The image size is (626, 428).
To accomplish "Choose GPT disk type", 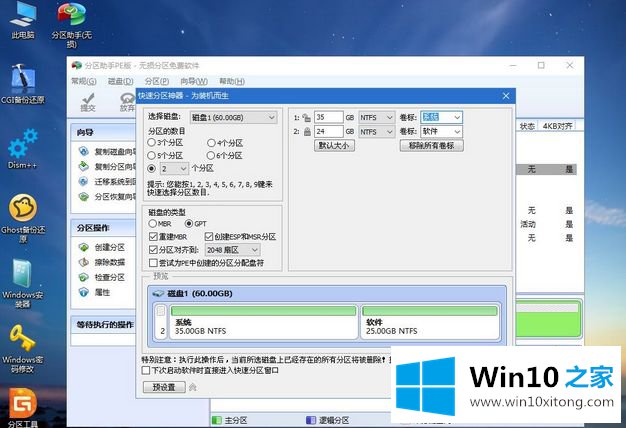I will coord(189,224).
